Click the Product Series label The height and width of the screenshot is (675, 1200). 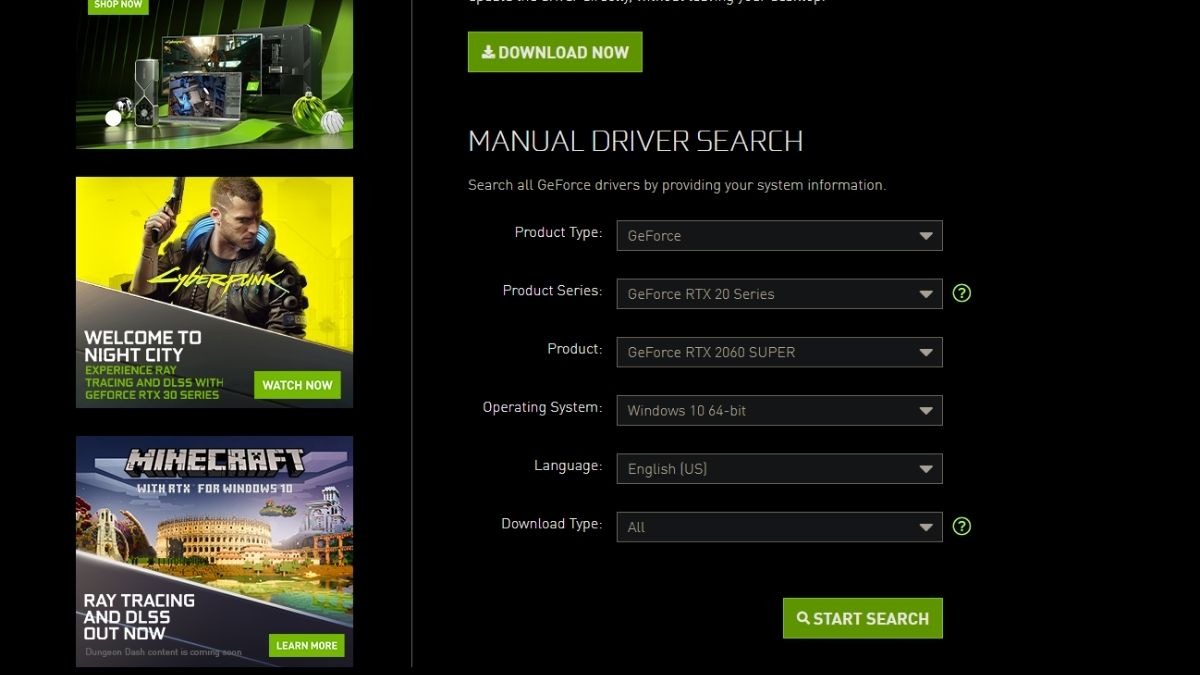point(552,290)
